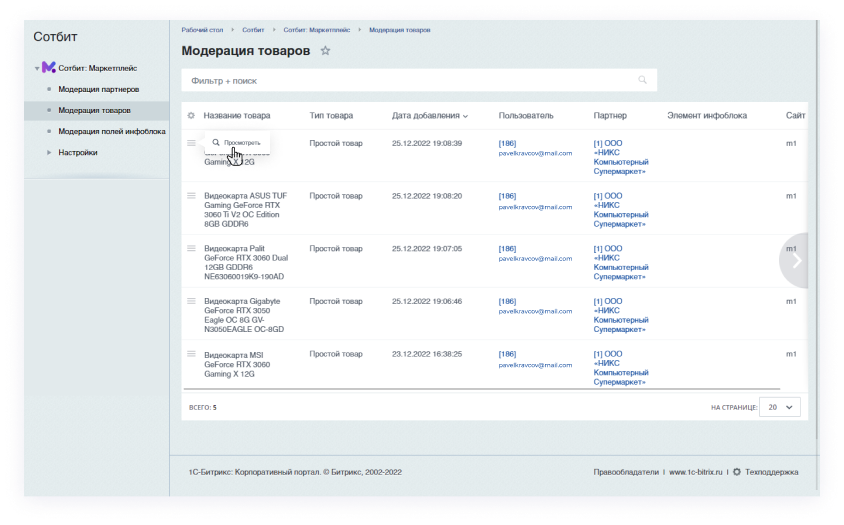Click Партнер column header
Viewport: 844px width, 525px height.
[x=610, y=115]
